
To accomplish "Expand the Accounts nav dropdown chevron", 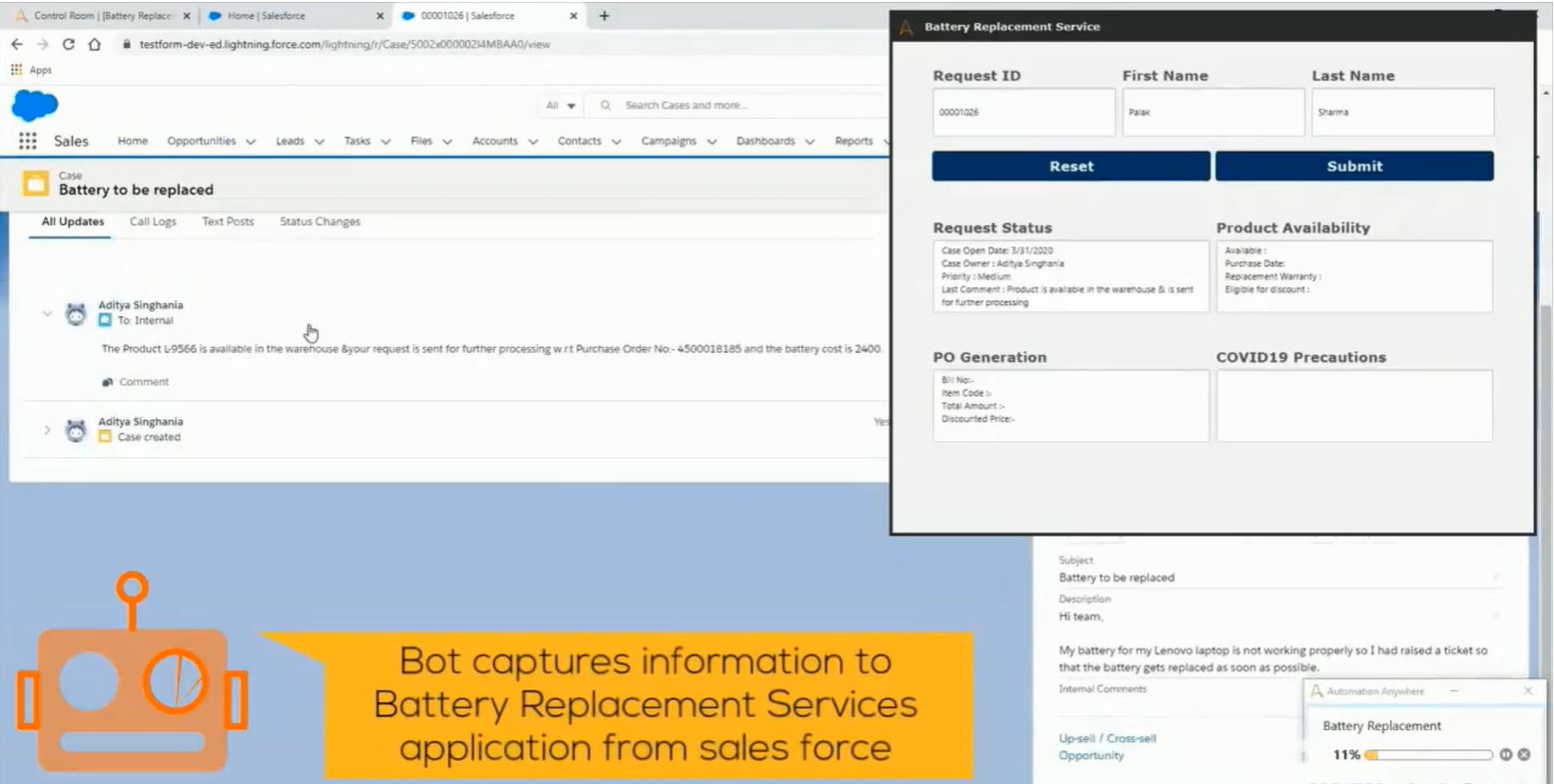I will [533, 142].
